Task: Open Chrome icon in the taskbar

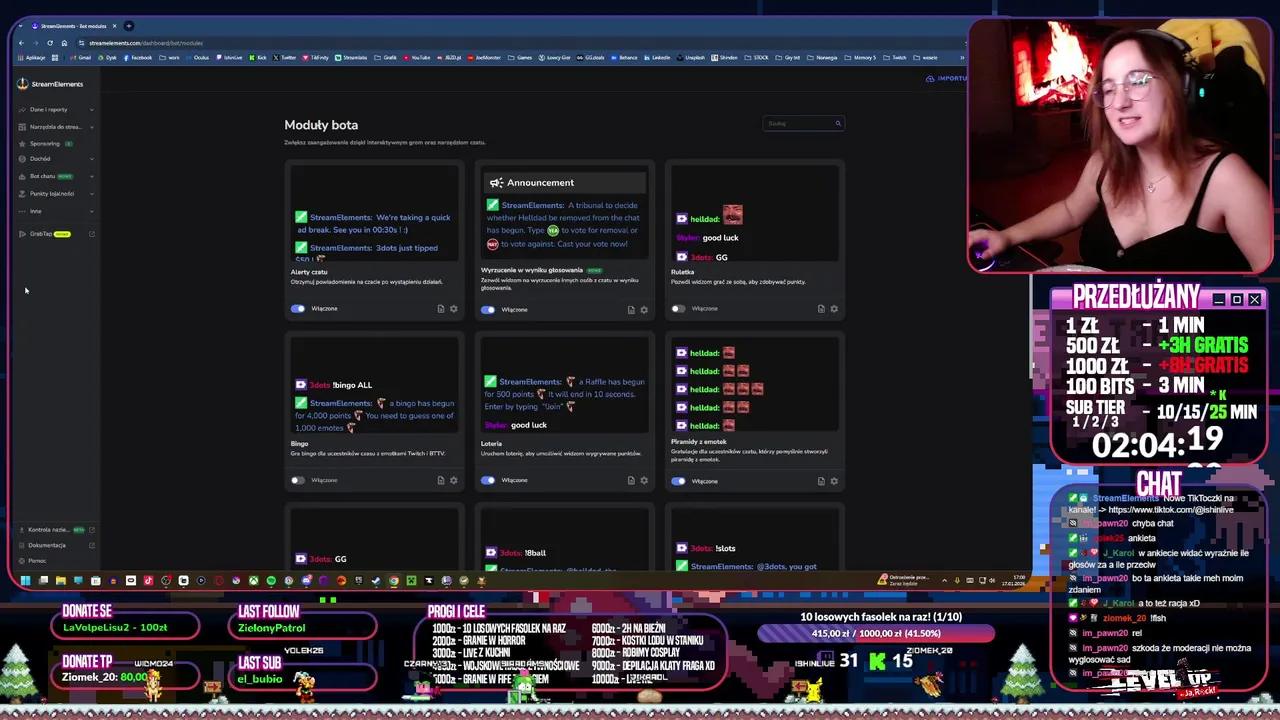Action: click(393, 580)
